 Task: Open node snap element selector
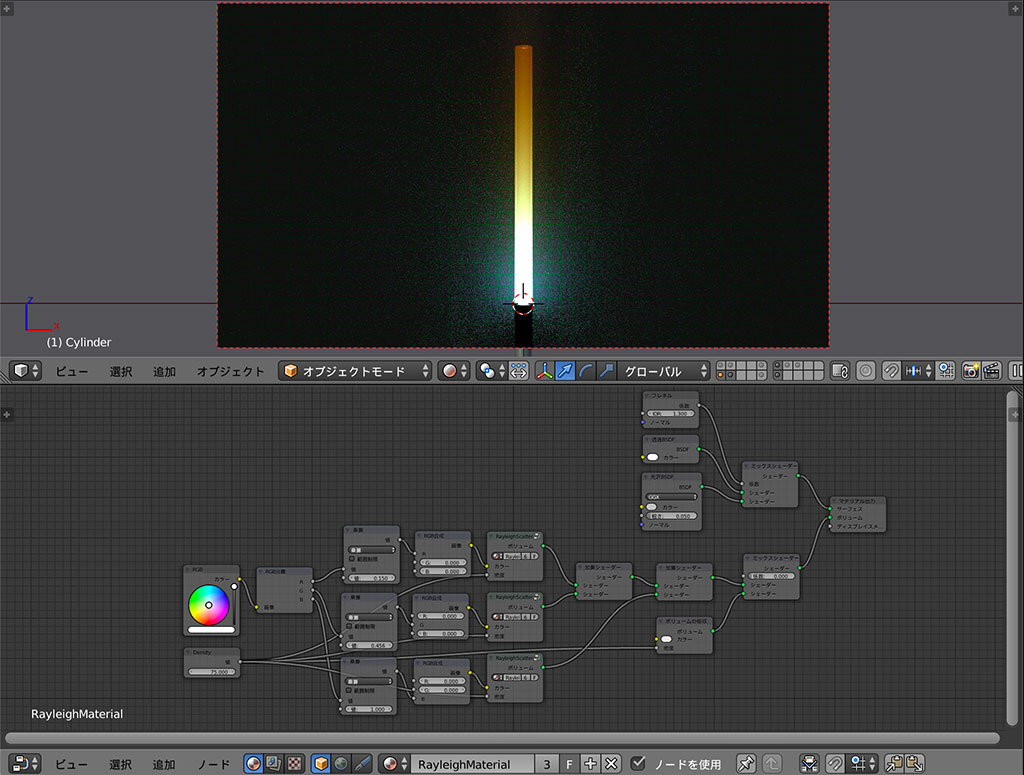(x=862, y=763)
